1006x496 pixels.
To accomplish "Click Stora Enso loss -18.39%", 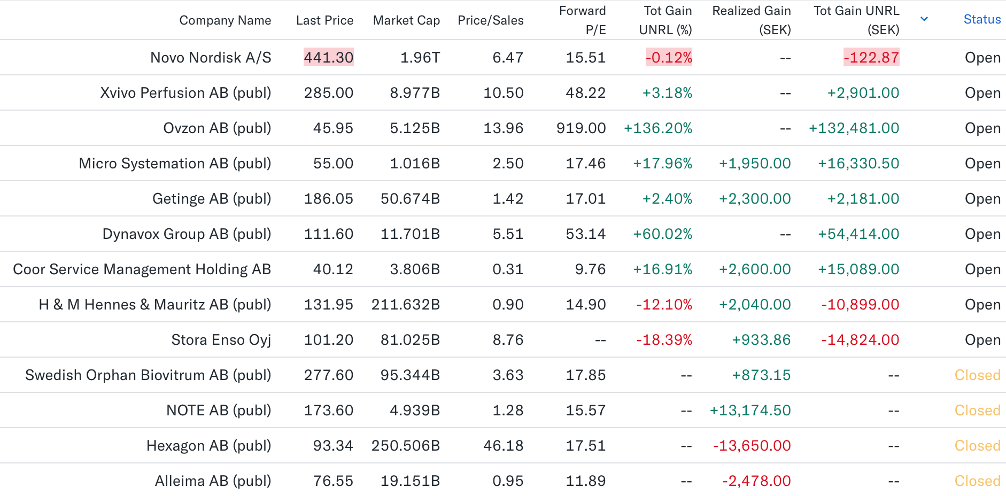I will point(664,339).
